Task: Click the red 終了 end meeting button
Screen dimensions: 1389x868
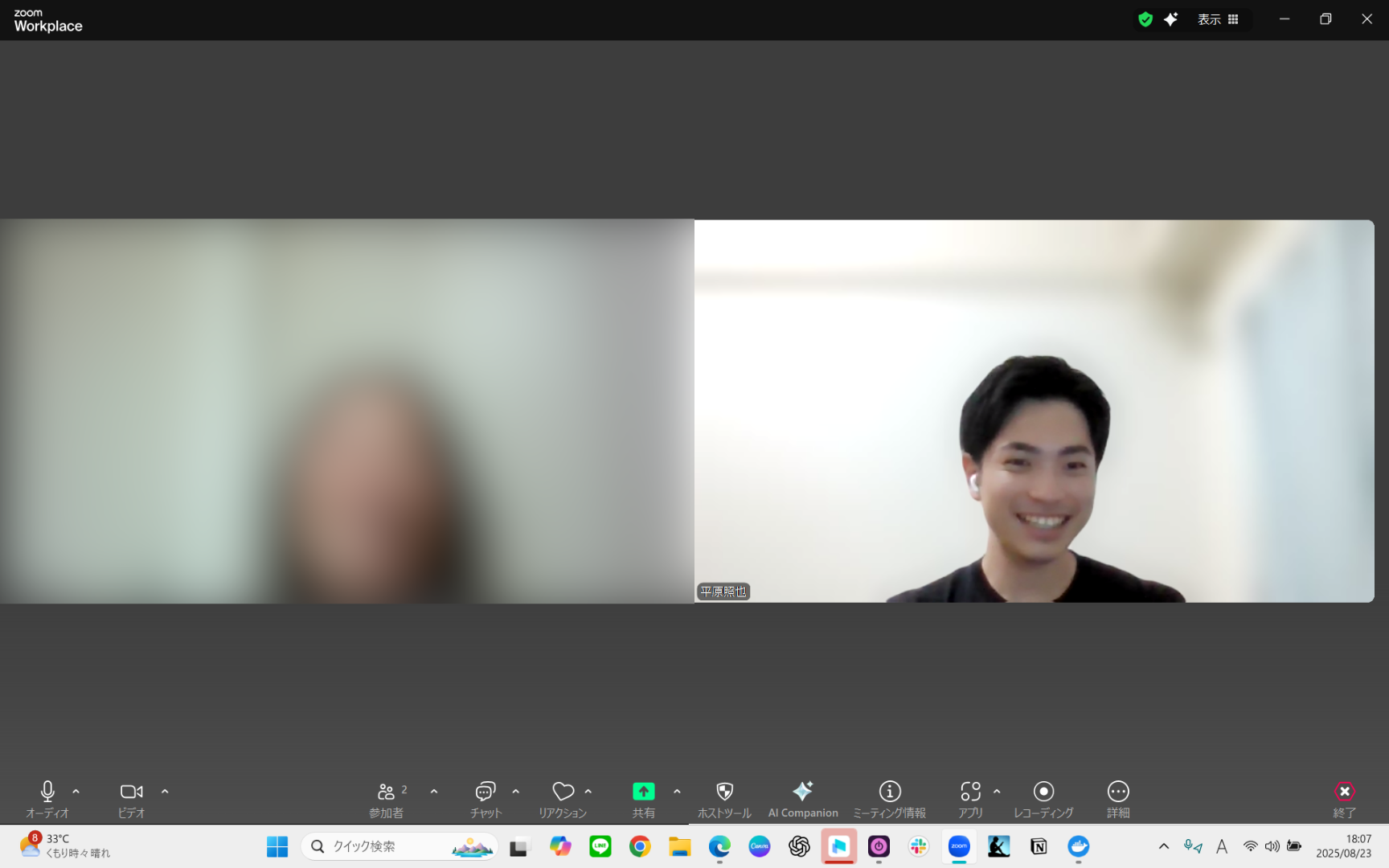Action: tap(1345, 799)
